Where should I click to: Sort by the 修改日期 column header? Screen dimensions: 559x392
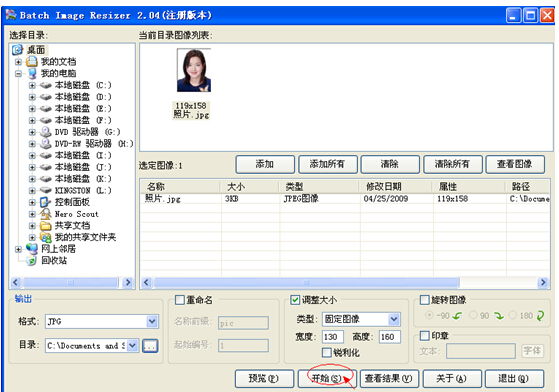point(396,186)
